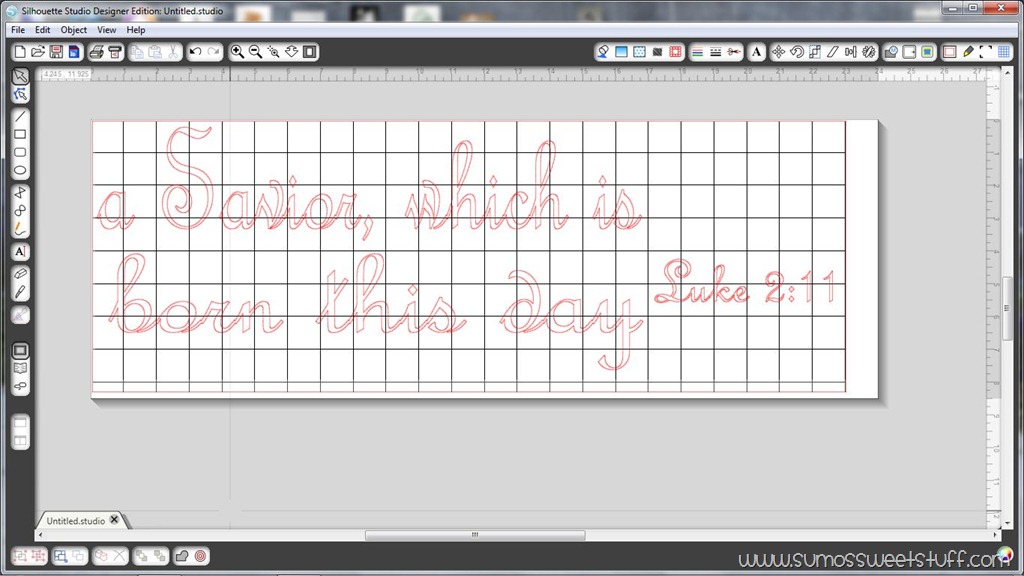Save the document with the floppy disk icon
This screenshot has width=1024, height=576.
[x=56, y=52]
